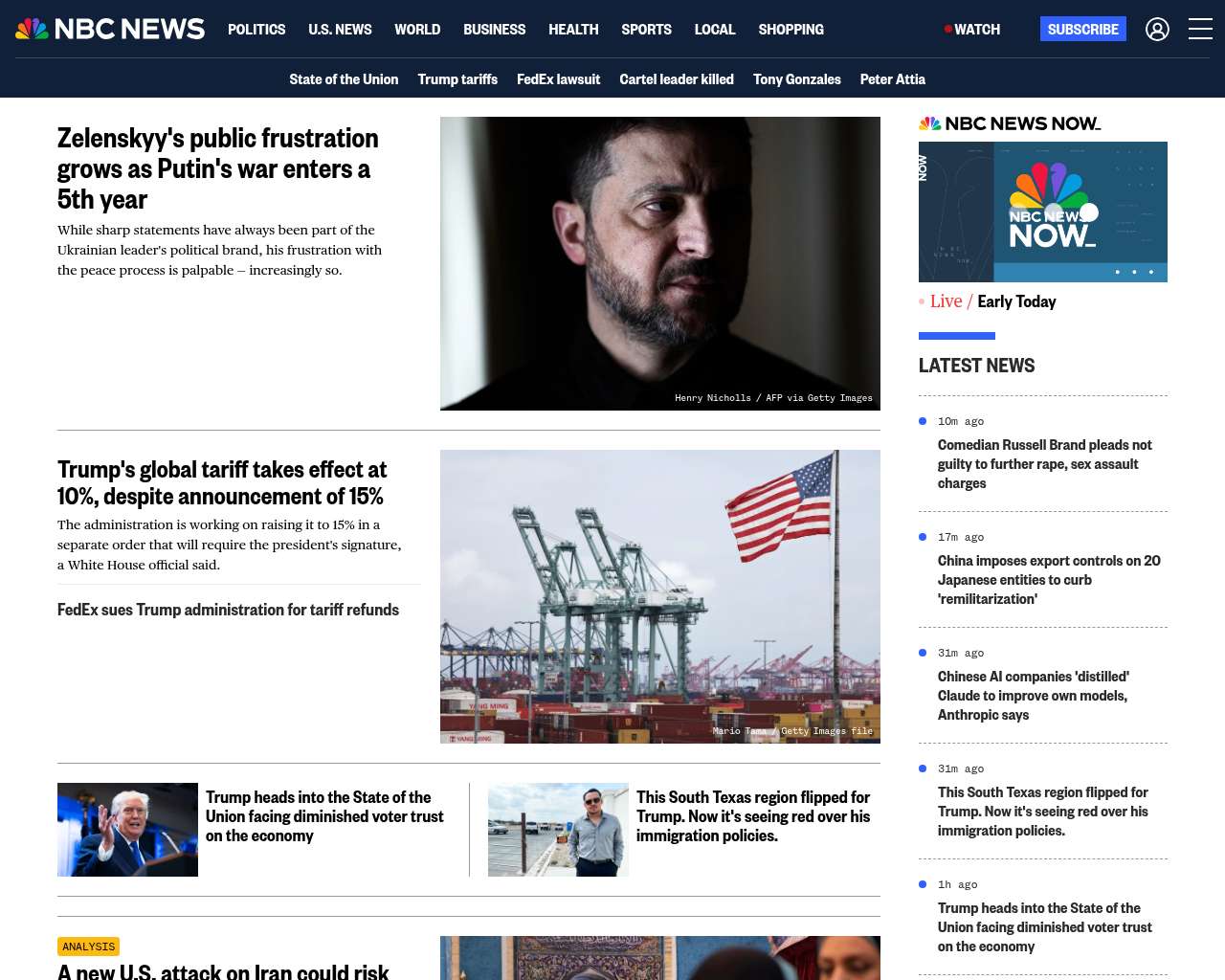Click Zelenskyy story summary paragraph
The height and width of the screenshot is (980, 1225).
[x=219, y=250]
